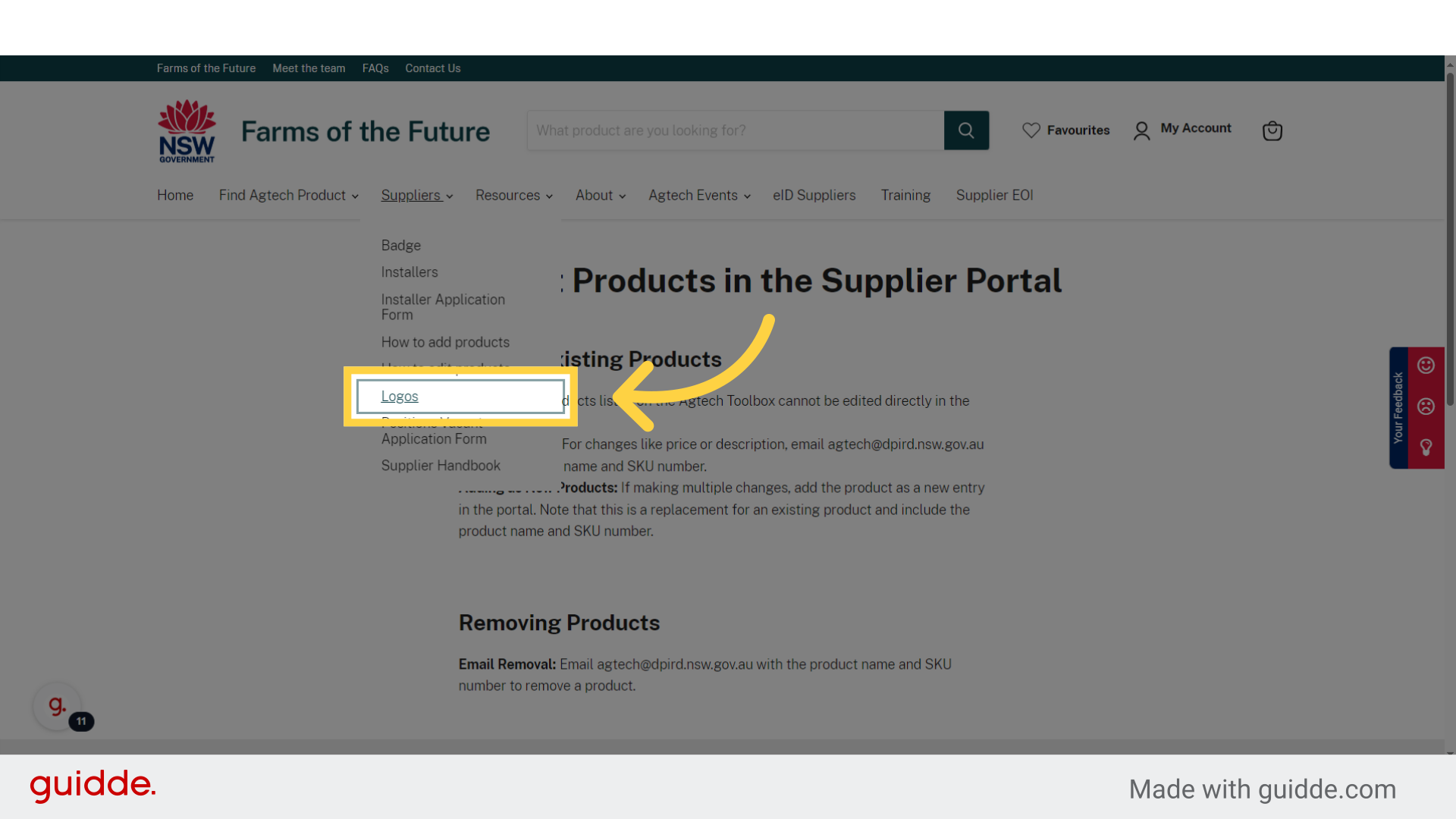Click the guidde logo in footer
The image size is (1456, 819).
coord(93,786)
